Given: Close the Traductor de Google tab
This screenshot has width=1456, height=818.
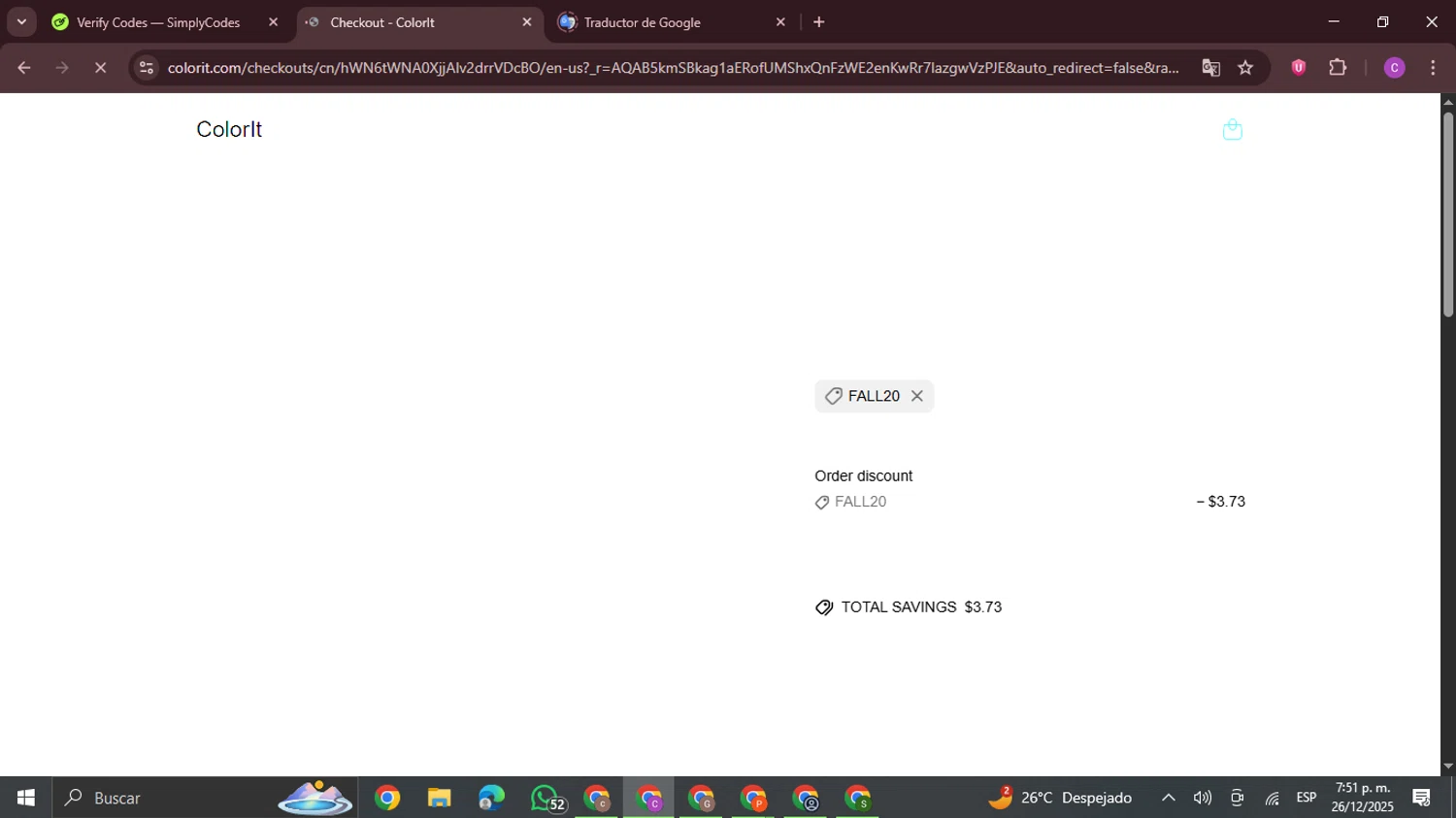Looking at the screenshot, I should [x=780, y=22].
